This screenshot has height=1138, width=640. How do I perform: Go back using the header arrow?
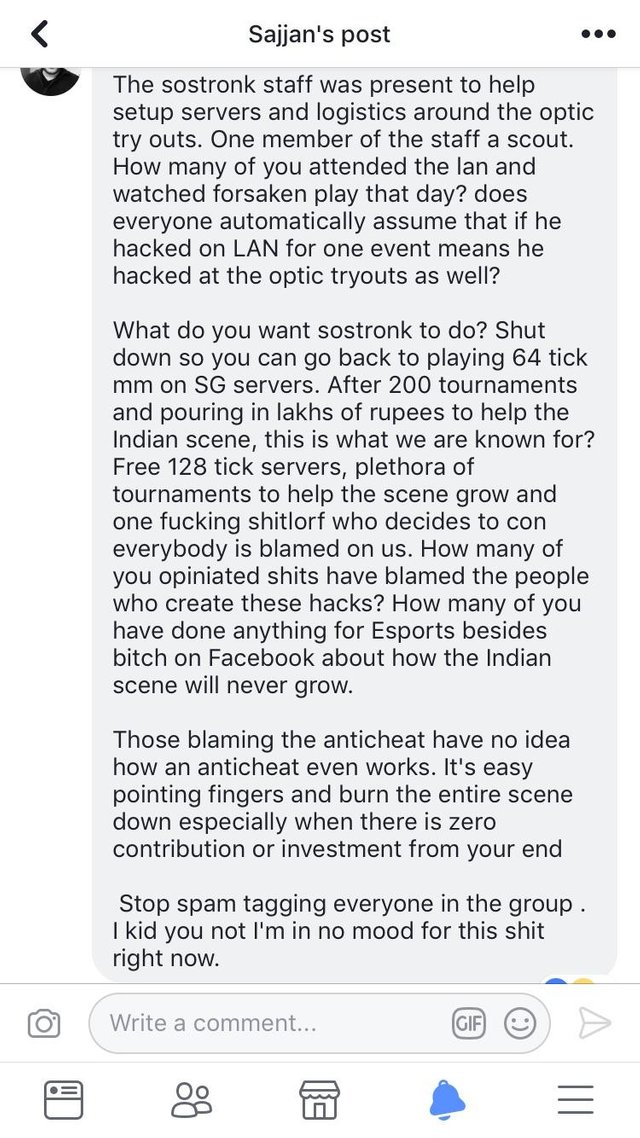point(40,33)
